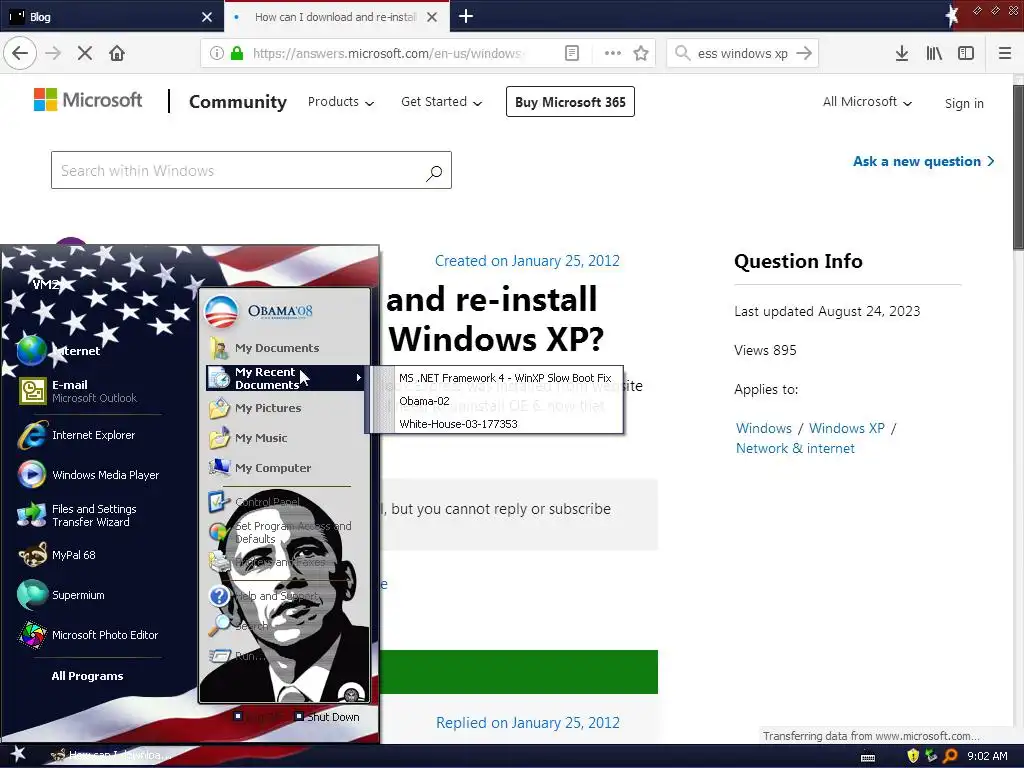Screen dimensions: 1024x768
Task: Click the Search within Windows field
Action: coord(251,170)
